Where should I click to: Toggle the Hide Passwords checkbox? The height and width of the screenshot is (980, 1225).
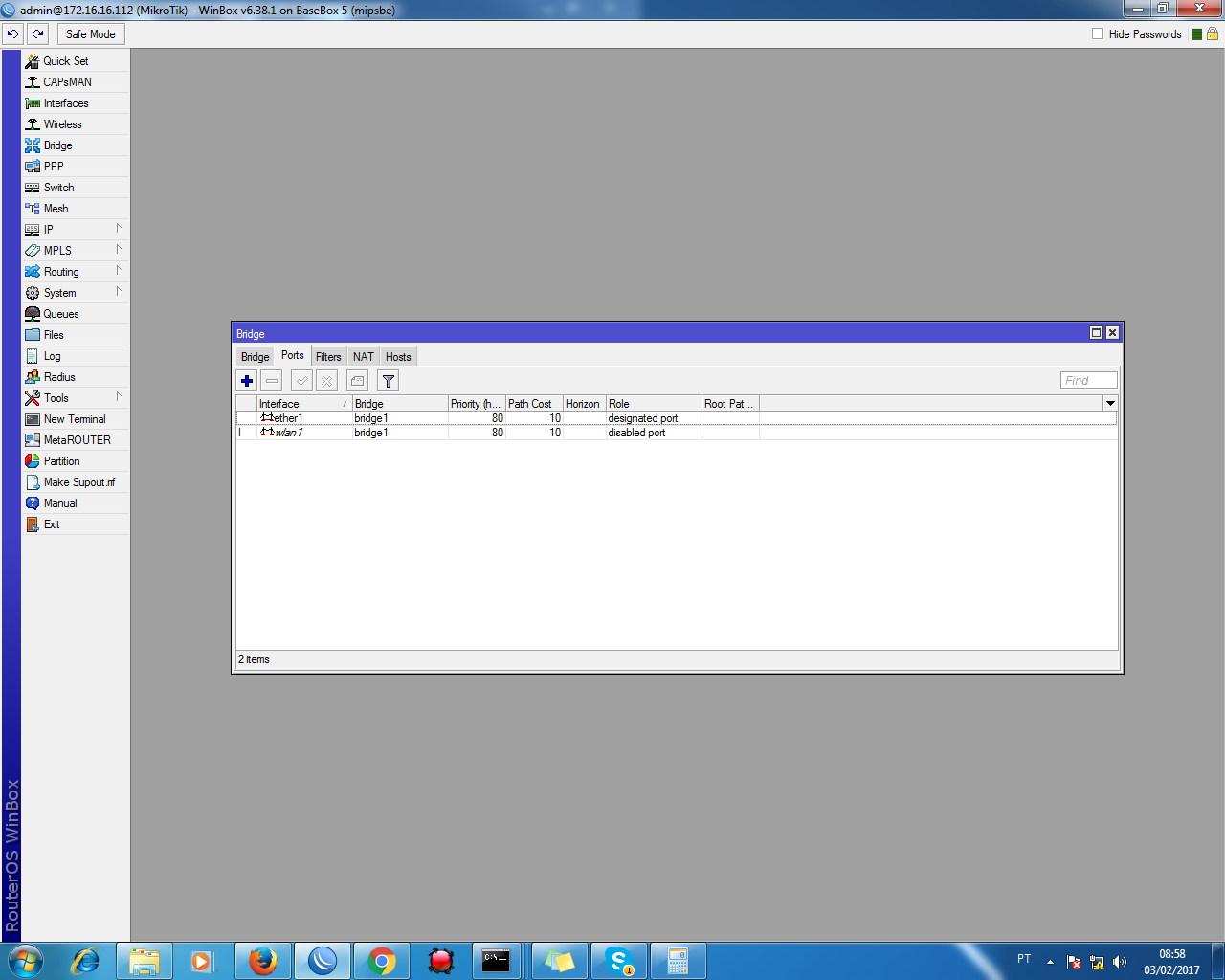(1098, 33)
